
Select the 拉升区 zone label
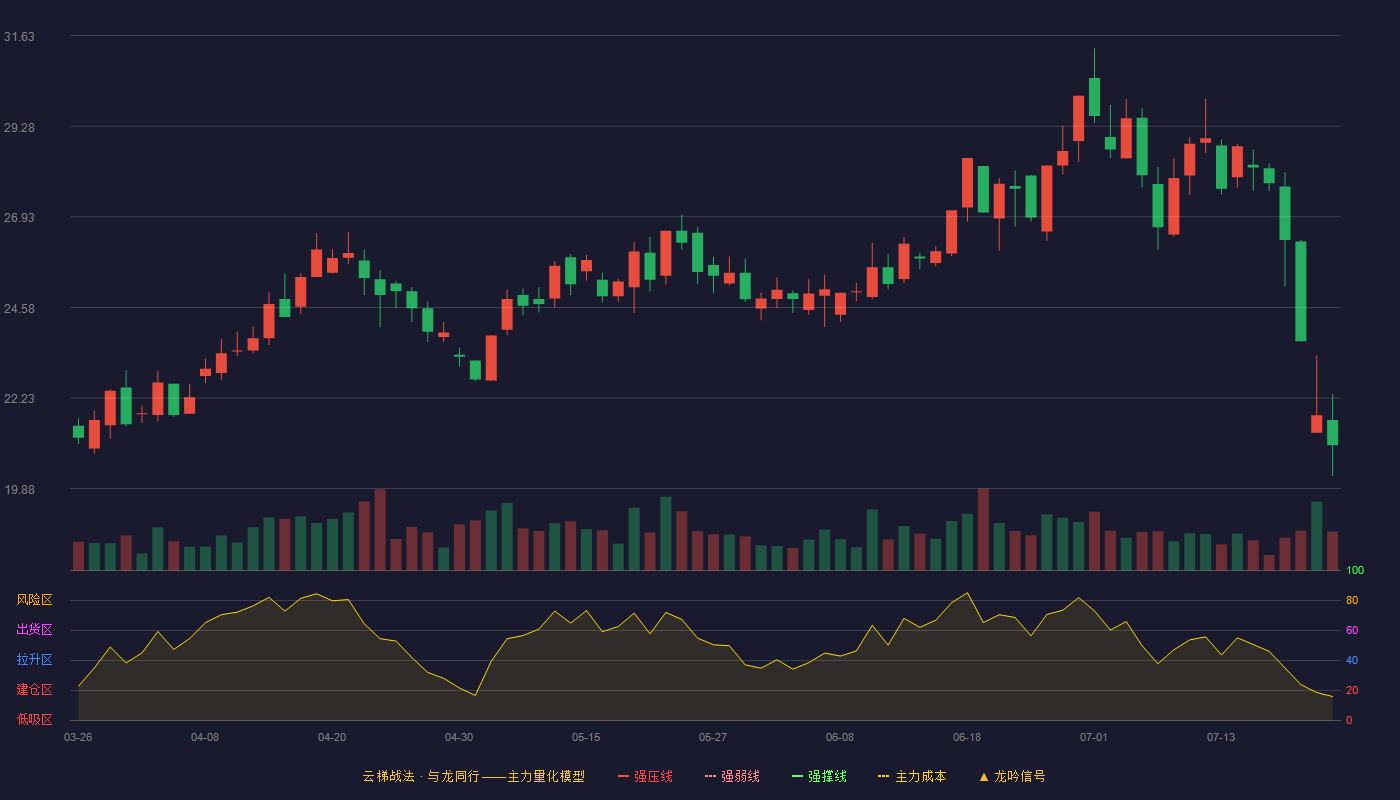(34, 660)
